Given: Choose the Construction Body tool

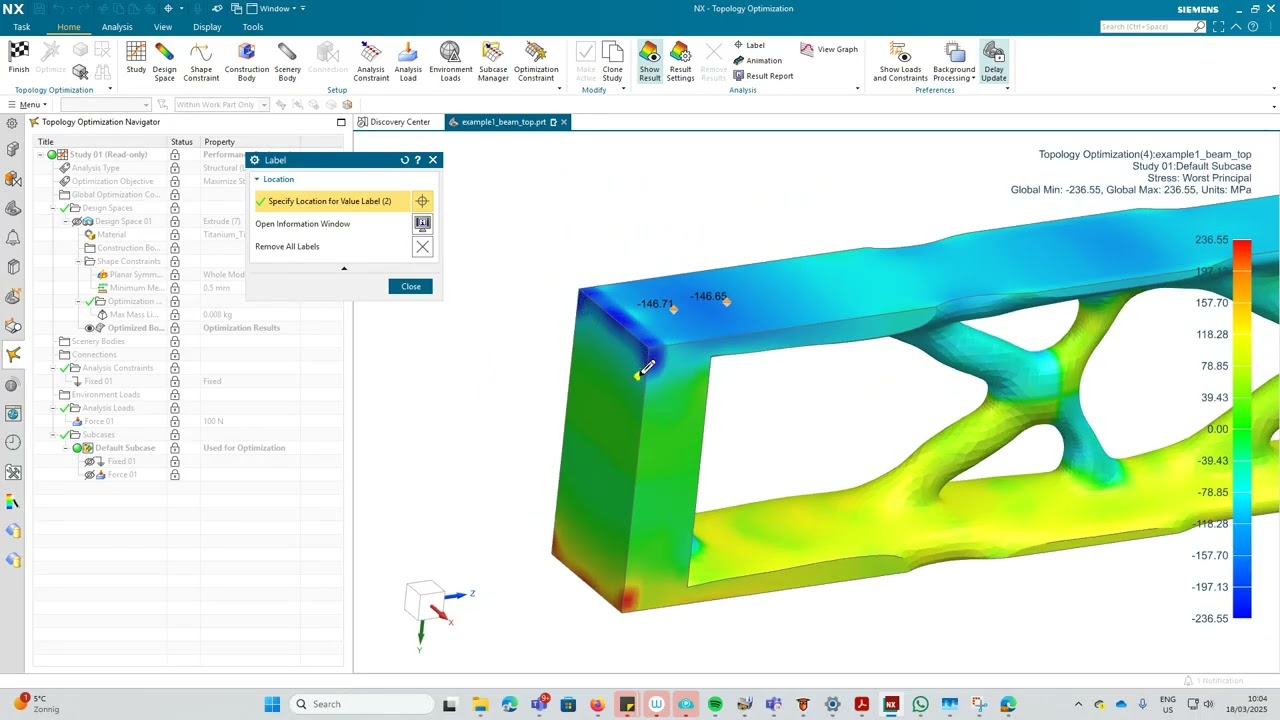Looking at the screenshot, I should click(246, 60).
